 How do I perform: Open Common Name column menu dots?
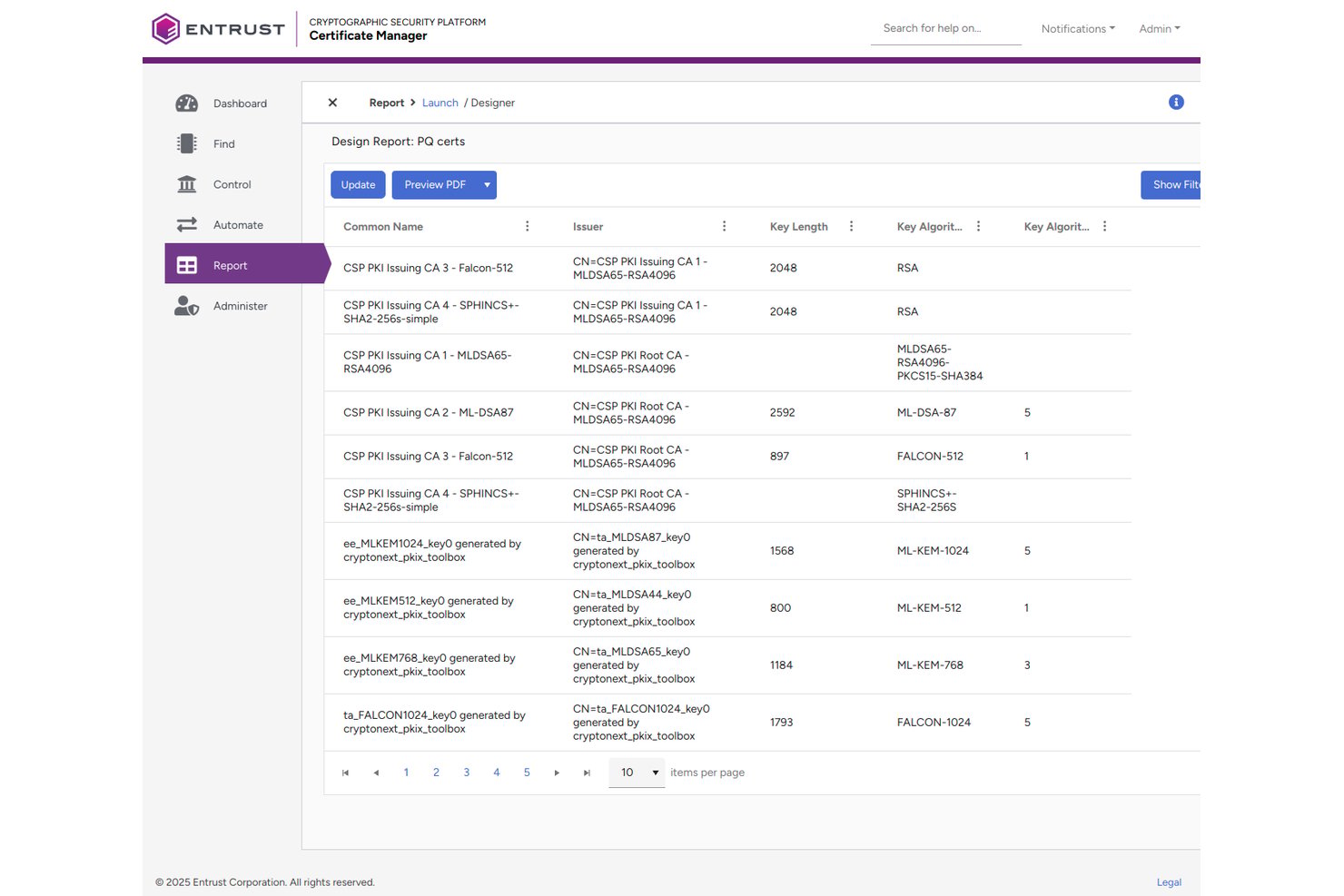[x=527, y=226]
